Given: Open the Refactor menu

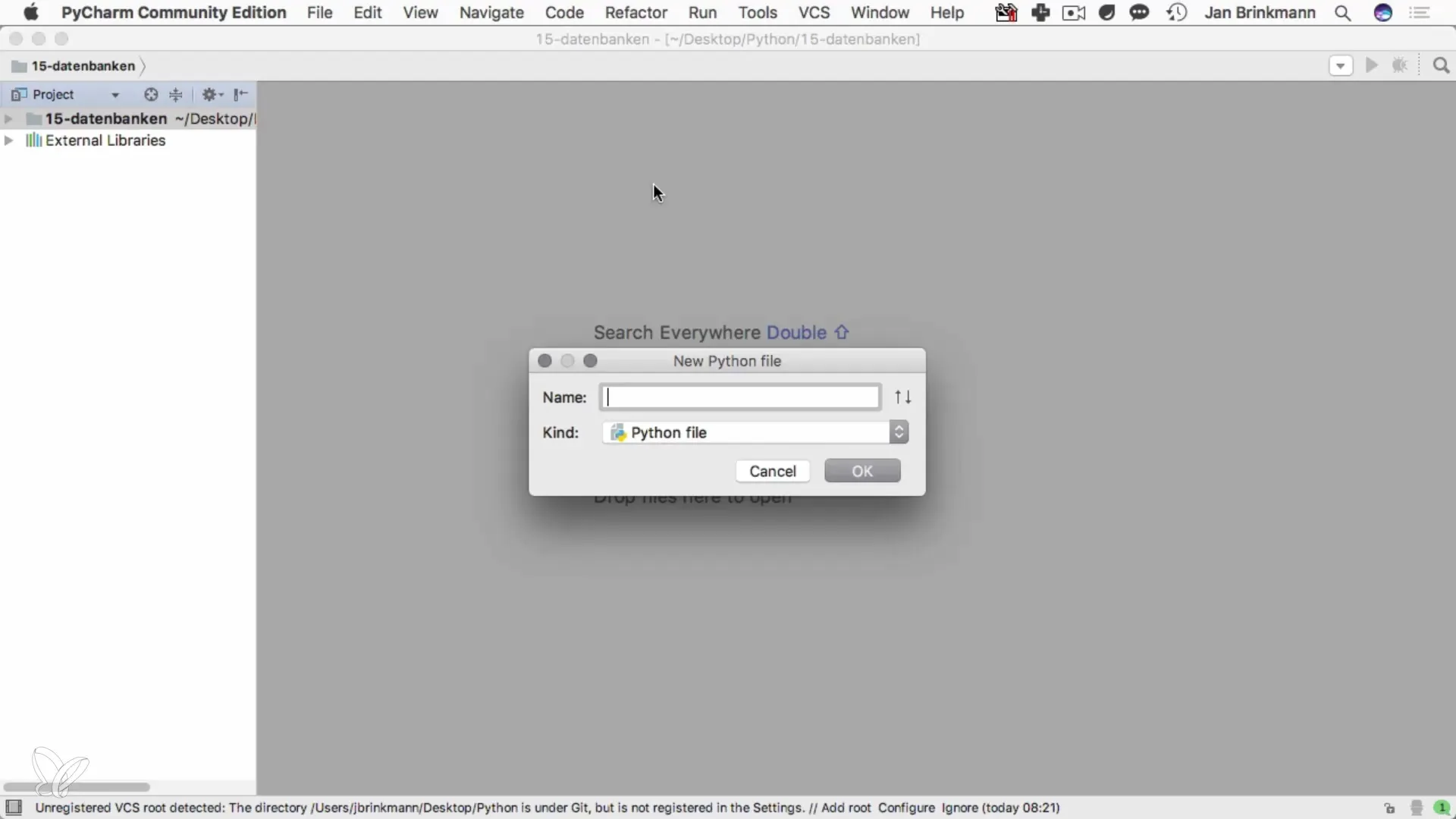Looking at the screenshot, I should 635,13.
